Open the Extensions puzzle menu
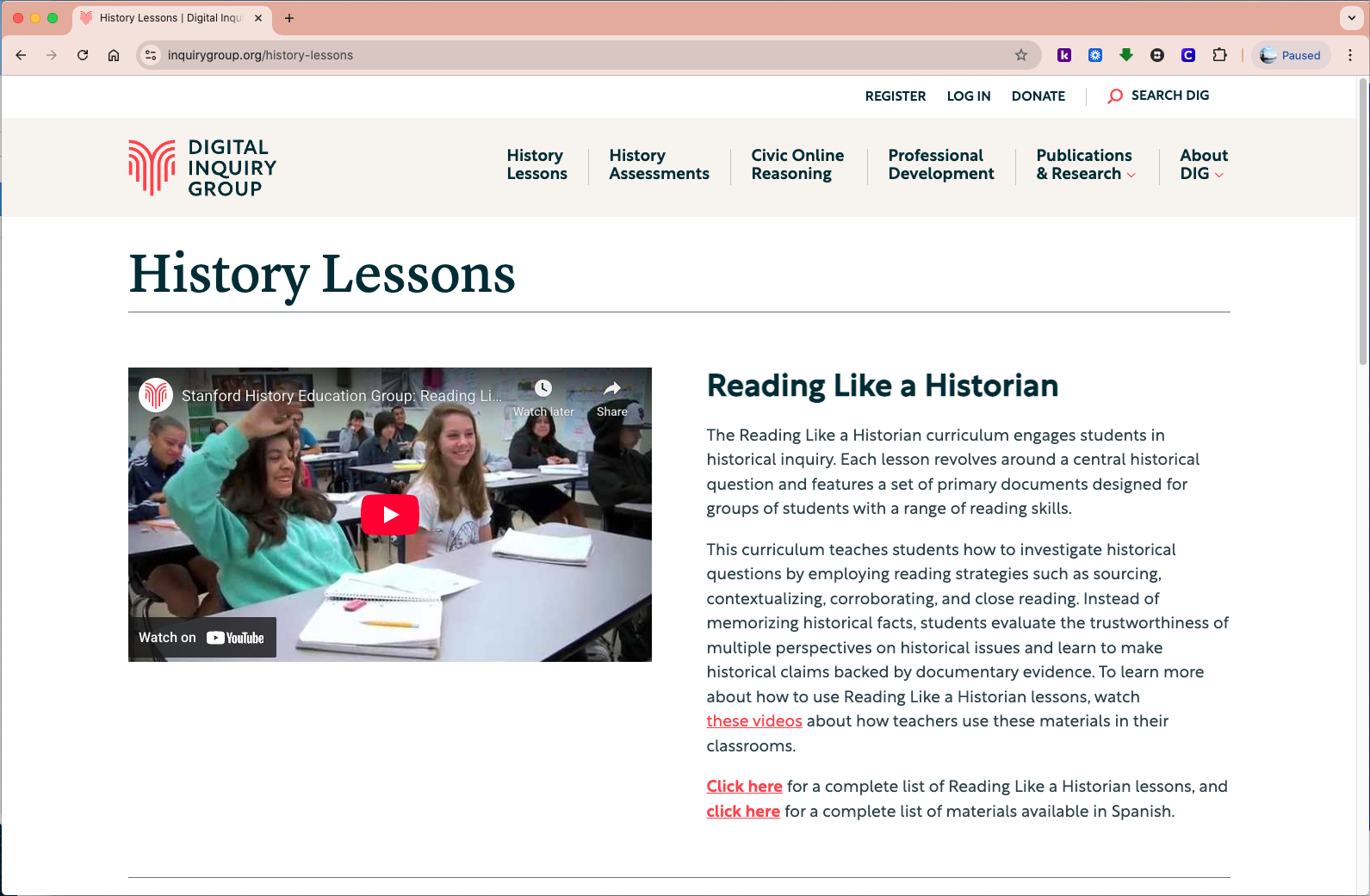This screenshot has height=896, width=1370. (x=1219, y=55)
